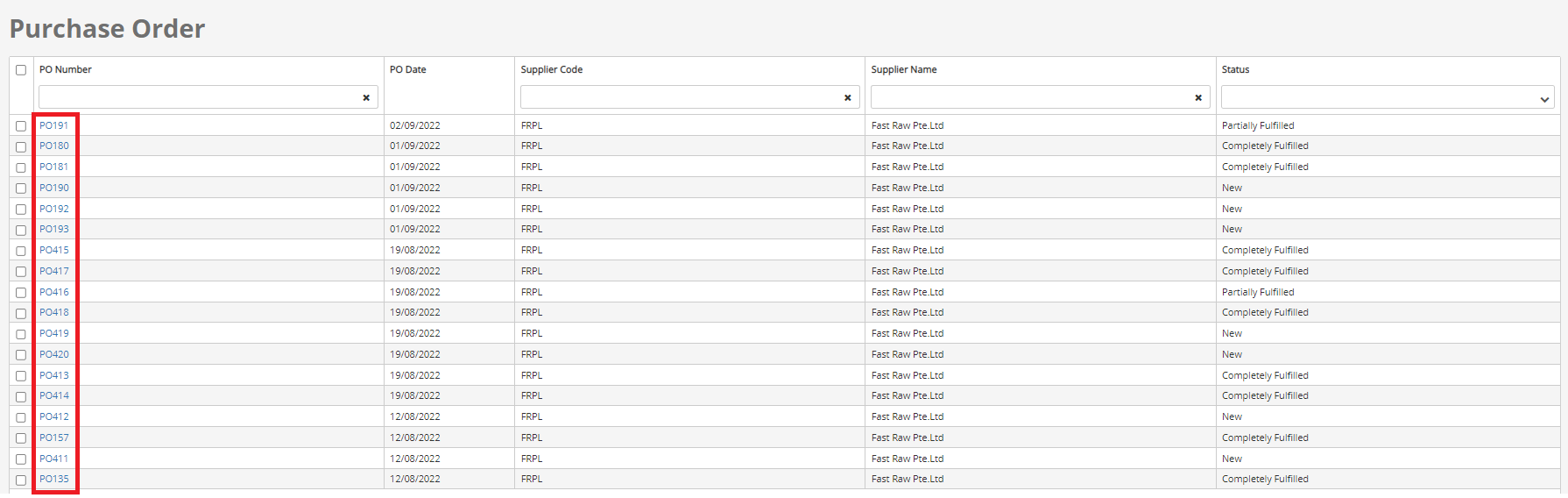Focus the Supplier Code filter input
1568x498 pixels.
point(680,97)
